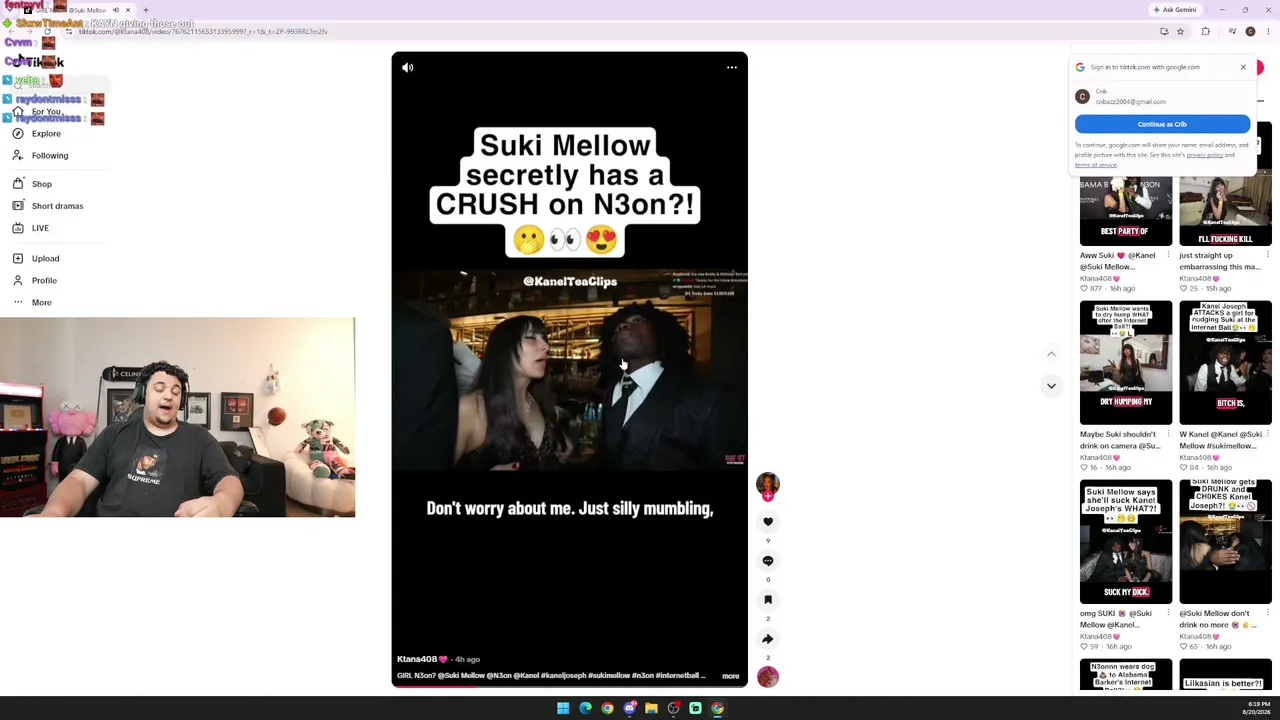Click the TikTok address bar URL
Image resolution: width=1280 pixels, height=720 pixels.
(203, 32)
